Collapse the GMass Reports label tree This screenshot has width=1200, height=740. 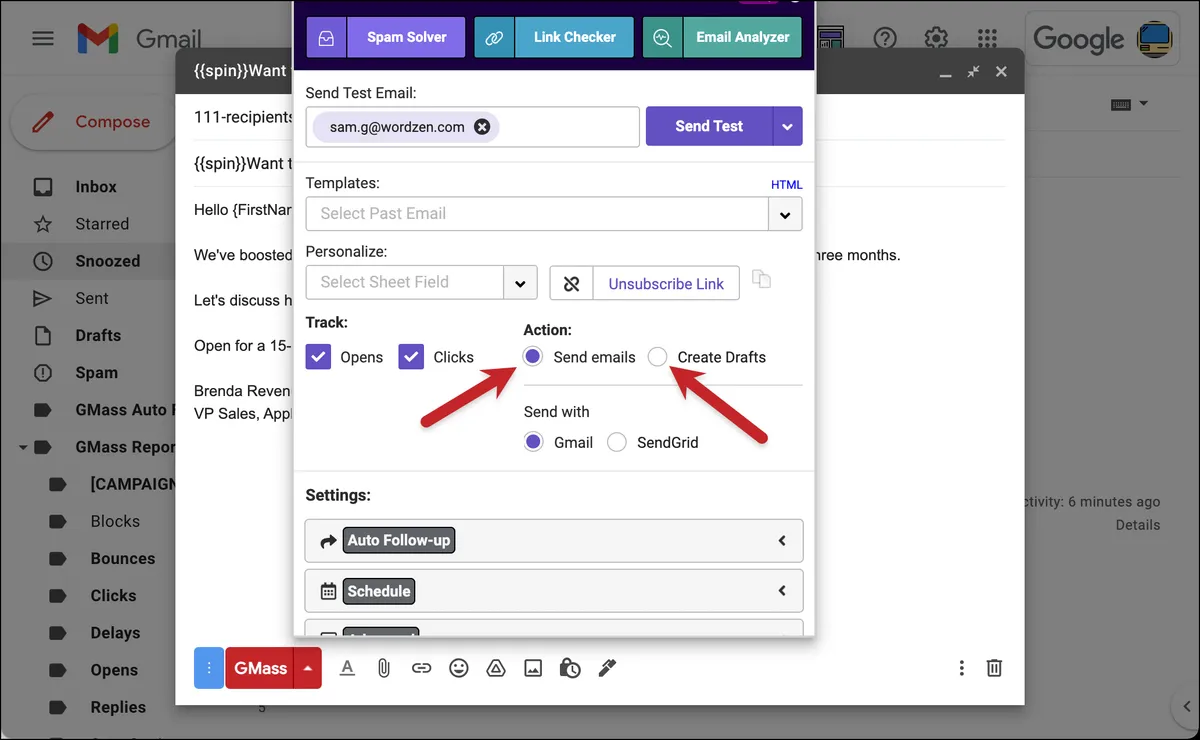coord(23,447)
